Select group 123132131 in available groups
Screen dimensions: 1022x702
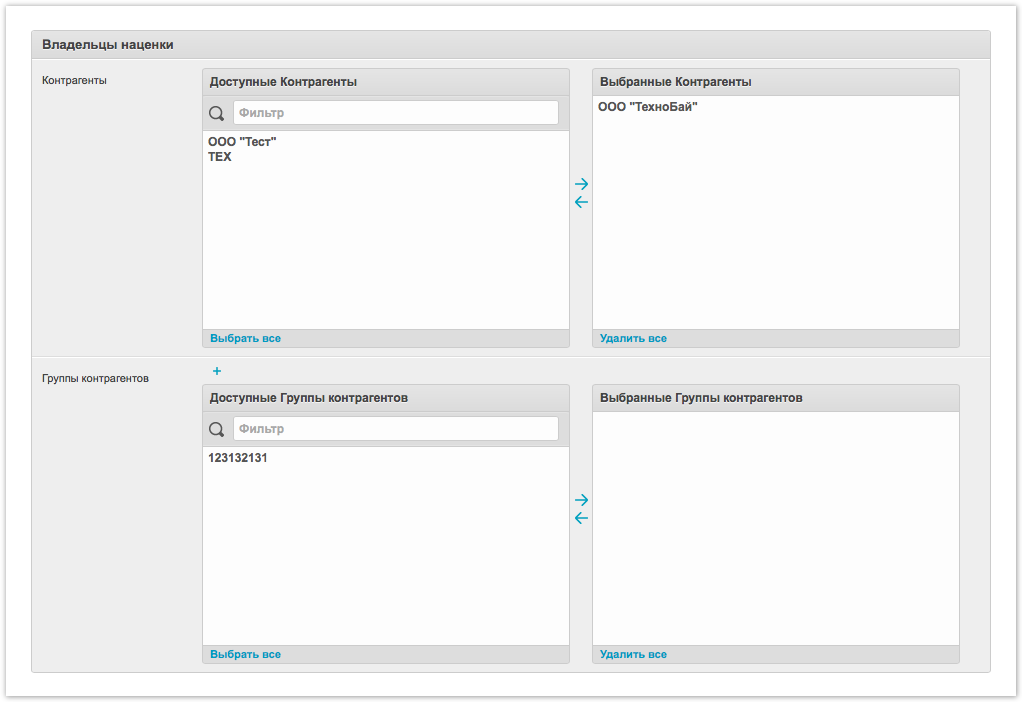click(x=238, y=458)
